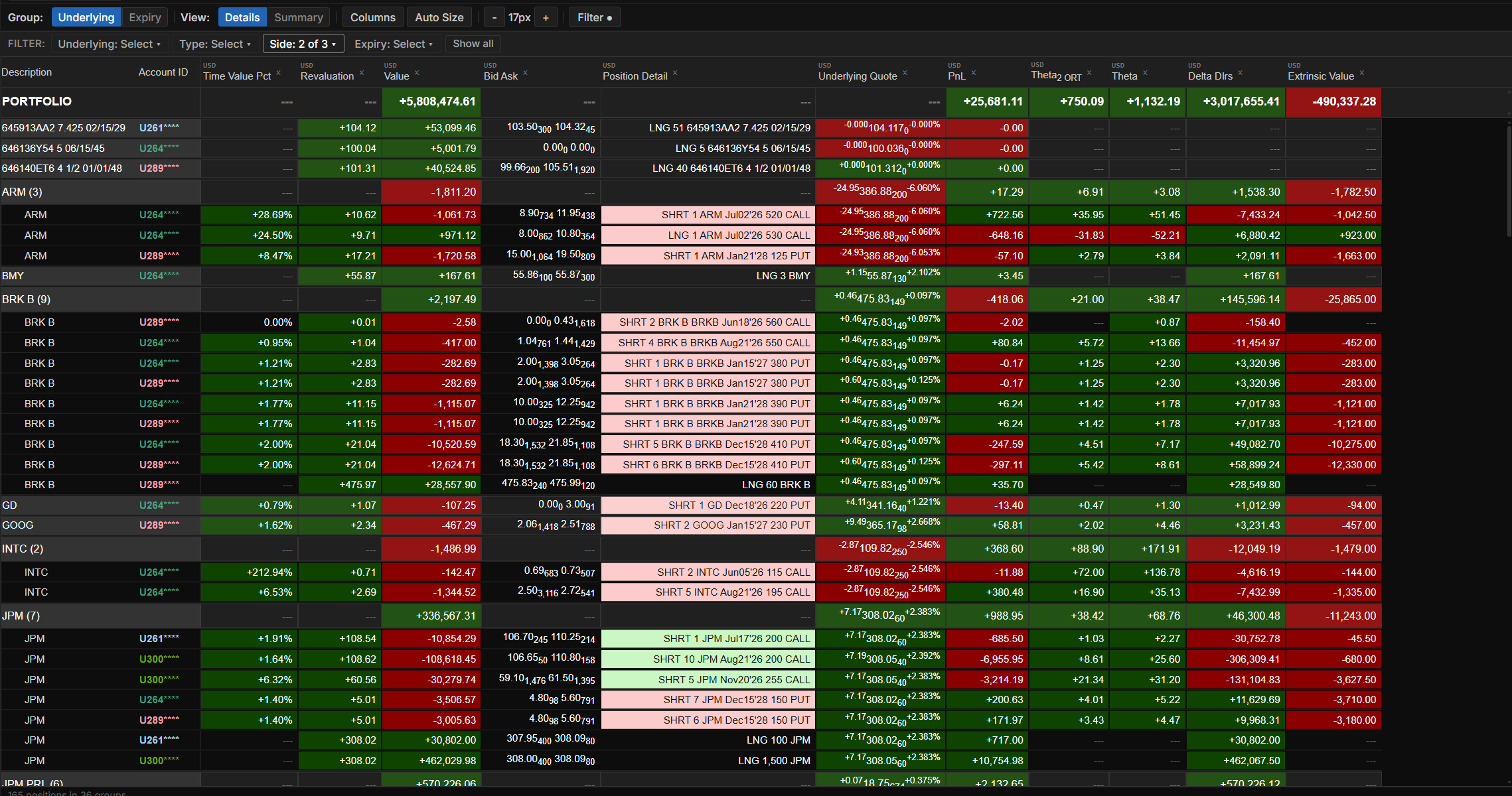This screenshot has height=796, width=1512.
Task: Click the Auto Size button
Action: tap(439, 17)
